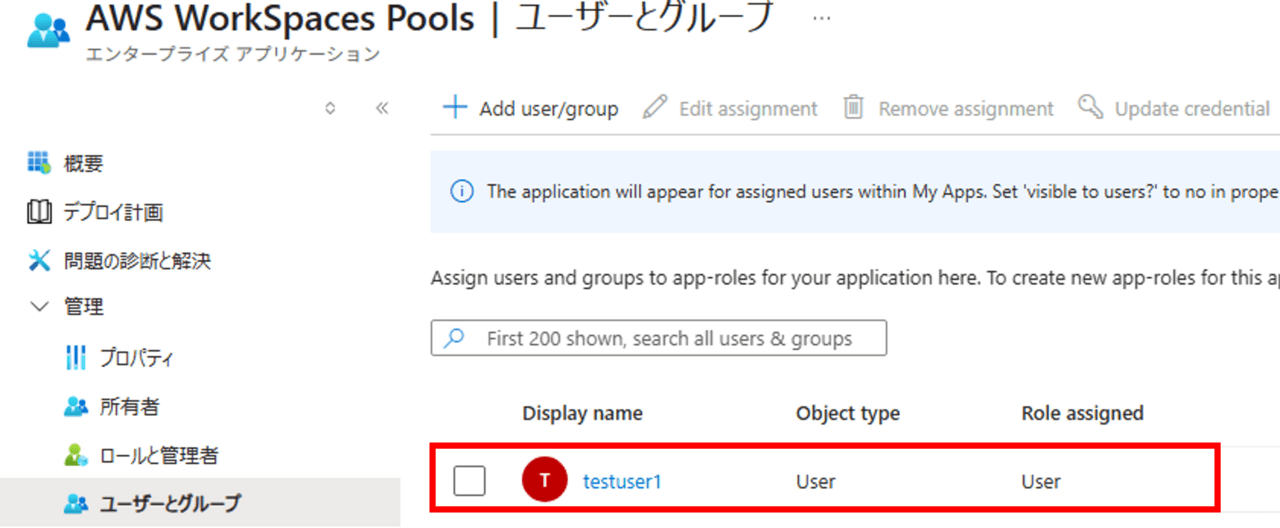This screenshot has height=528, width=1280.
Task: Collapse the sidebar with double chevron
Action: click(x=381, y=109)
